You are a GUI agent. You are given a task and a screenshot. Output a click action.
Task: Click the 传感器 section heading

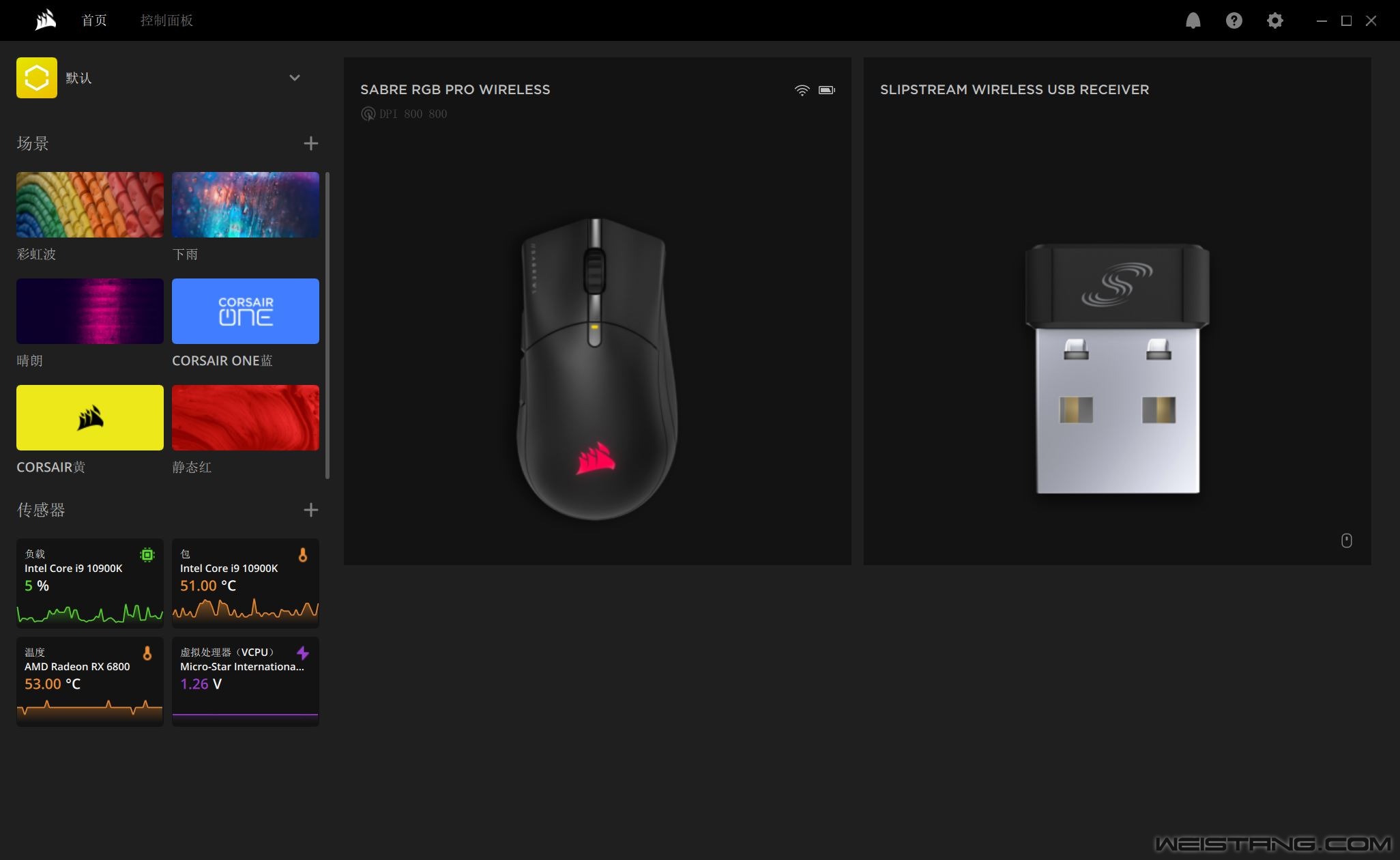click(41, 510)
